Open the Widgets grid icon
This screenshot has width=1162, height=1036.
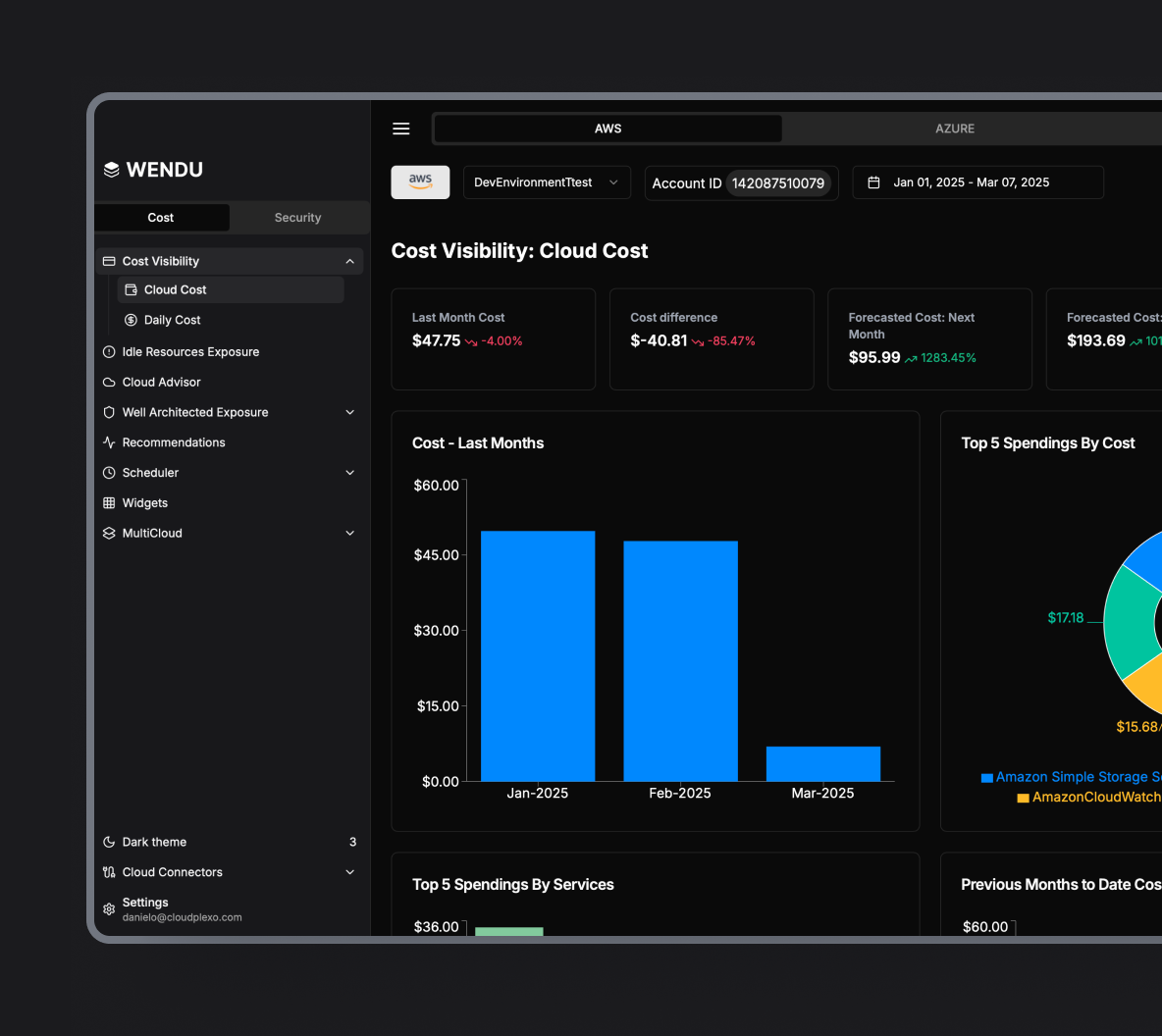point(108,502)
